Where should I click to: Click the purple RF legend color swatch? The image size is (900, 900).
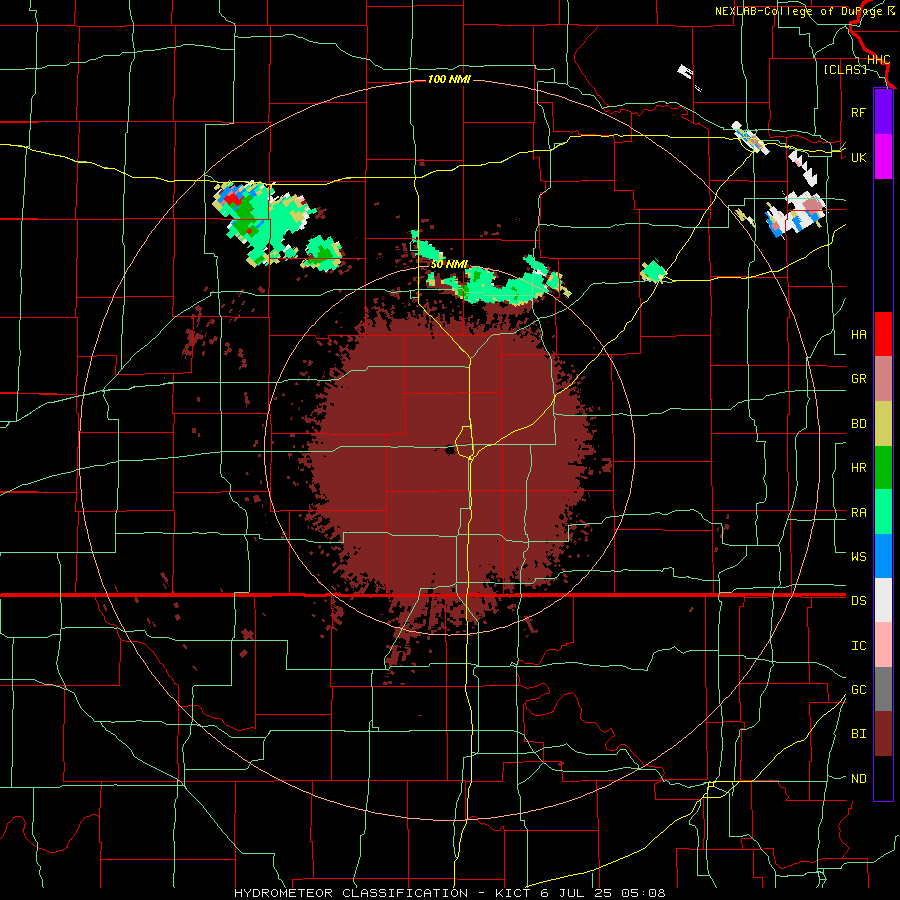883,112
